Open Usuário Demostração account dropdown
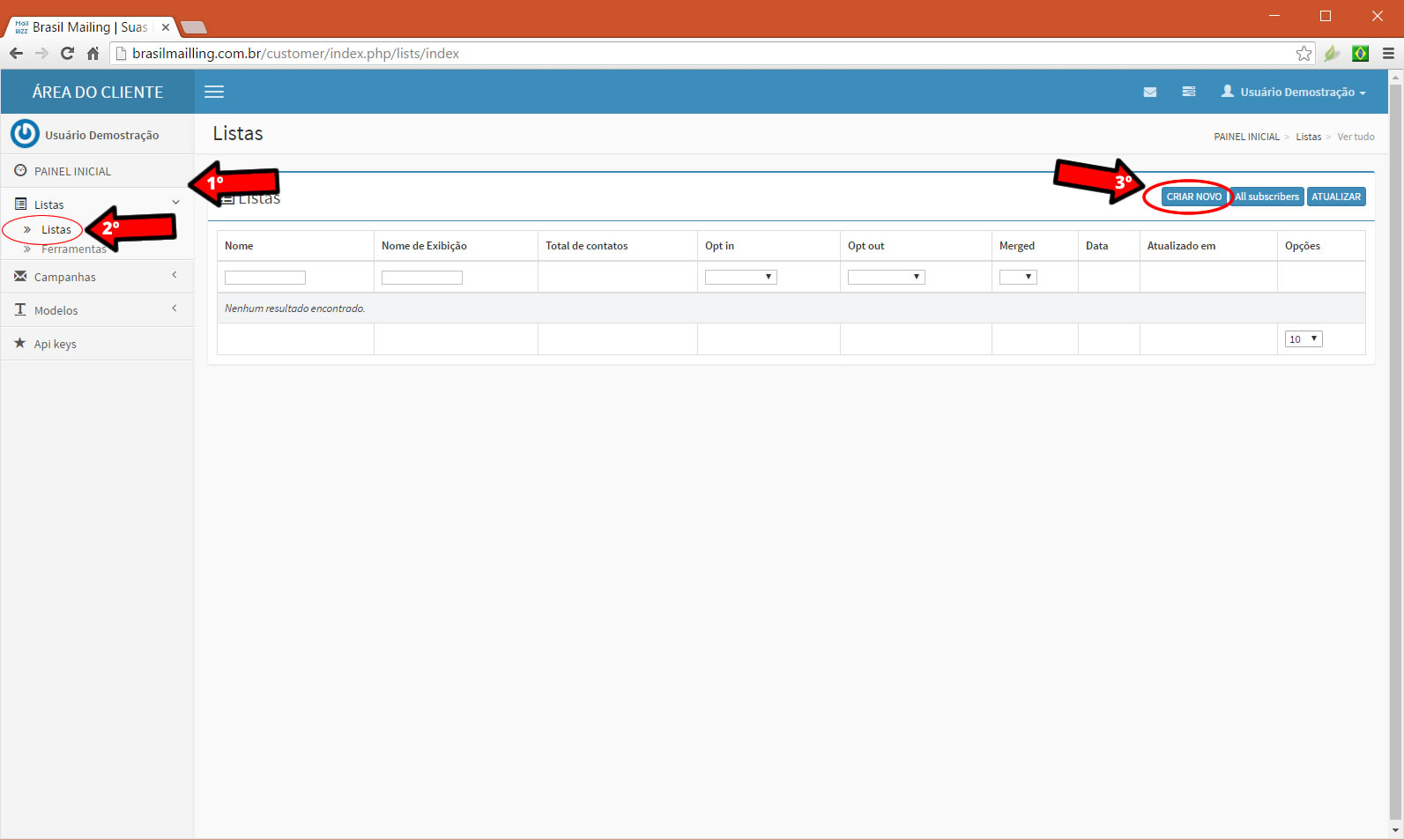Image resolution: width=1404 pixels, height=840 pixels. point(1294,92)
